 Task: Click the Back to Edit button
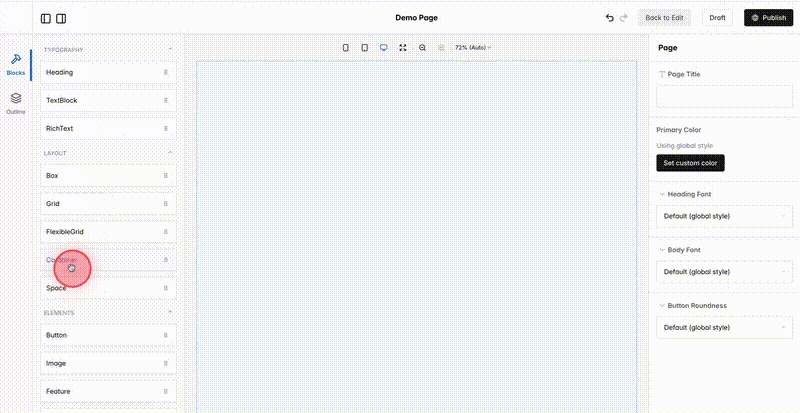[664, 18]
